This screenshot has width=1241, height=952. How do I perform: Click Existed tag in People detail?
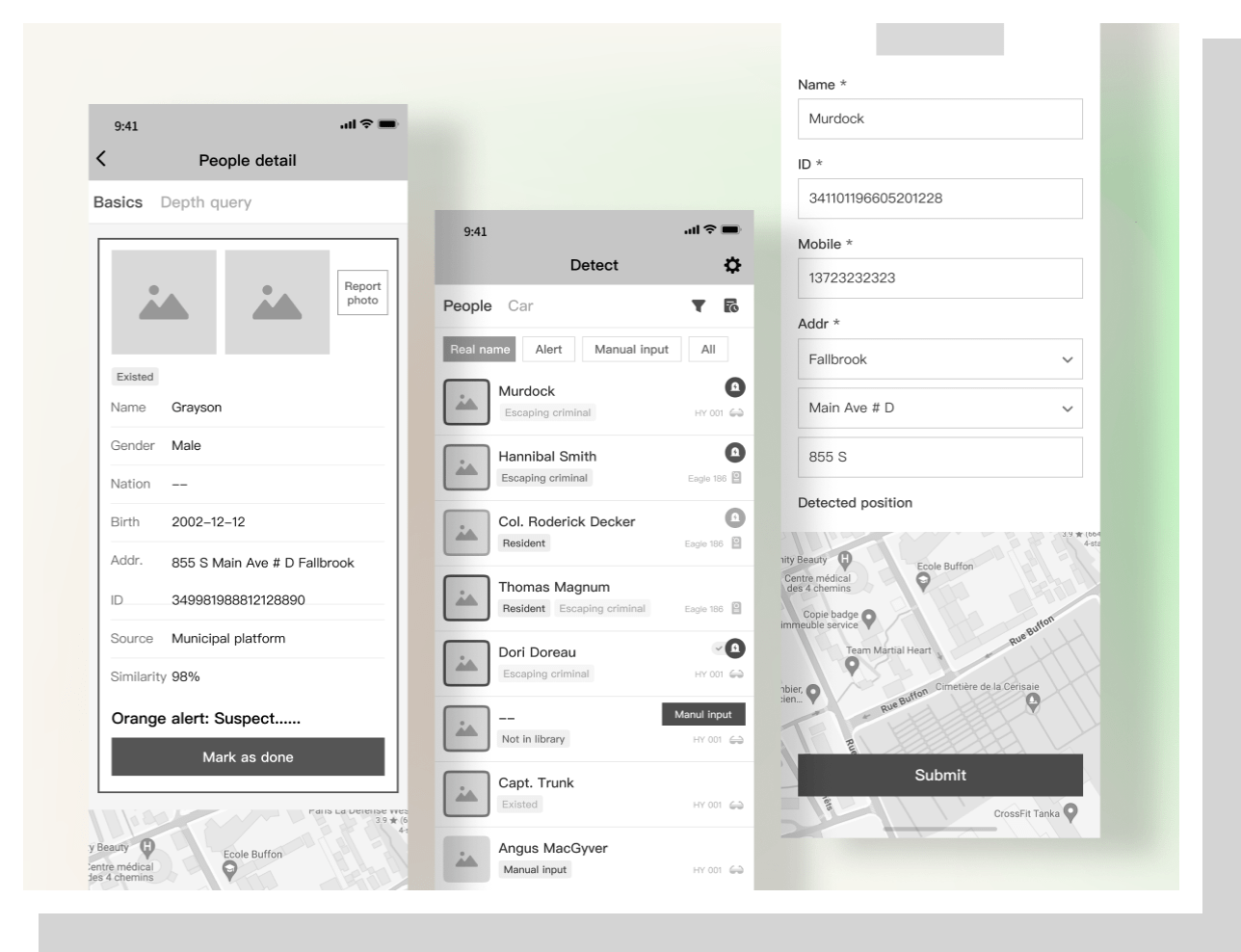pyautogui.click(x=135, y=377)
